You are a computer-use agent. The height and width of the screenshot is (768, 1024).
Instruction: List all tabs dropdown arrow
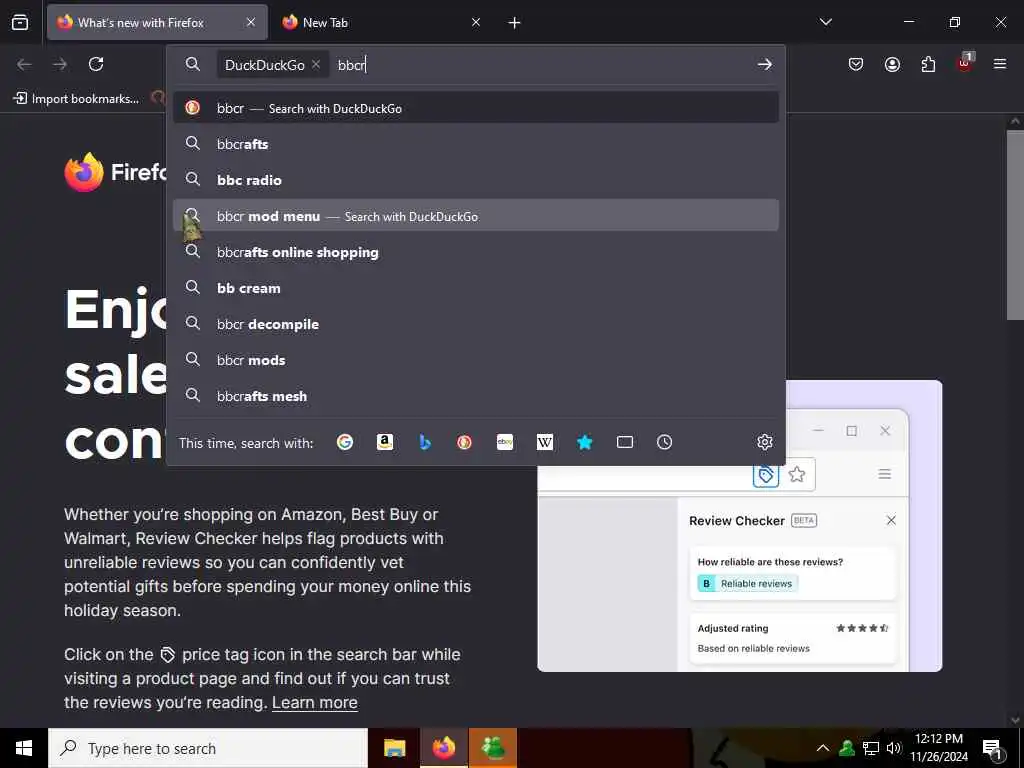(x=825, y=22)
